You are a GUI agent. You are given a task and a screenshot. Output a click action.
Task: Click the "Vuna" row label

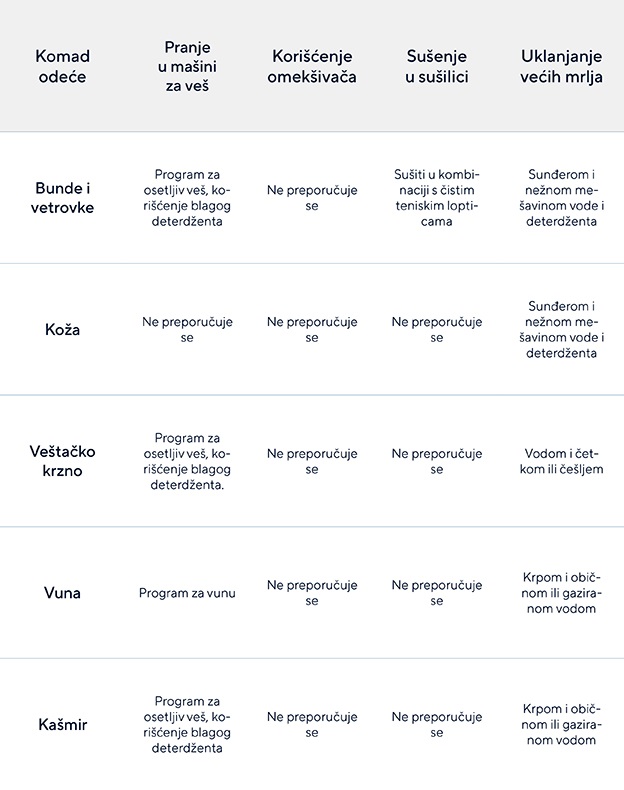pyautogui.click(x=62, y=593)
